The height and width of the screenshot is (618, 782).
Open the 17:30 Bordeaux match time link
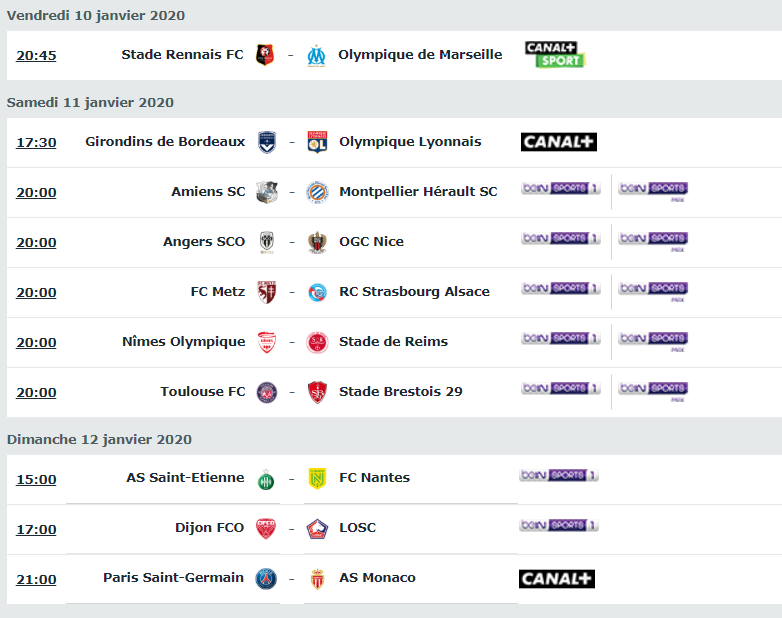pyautogui.click(x=36, y=143)
